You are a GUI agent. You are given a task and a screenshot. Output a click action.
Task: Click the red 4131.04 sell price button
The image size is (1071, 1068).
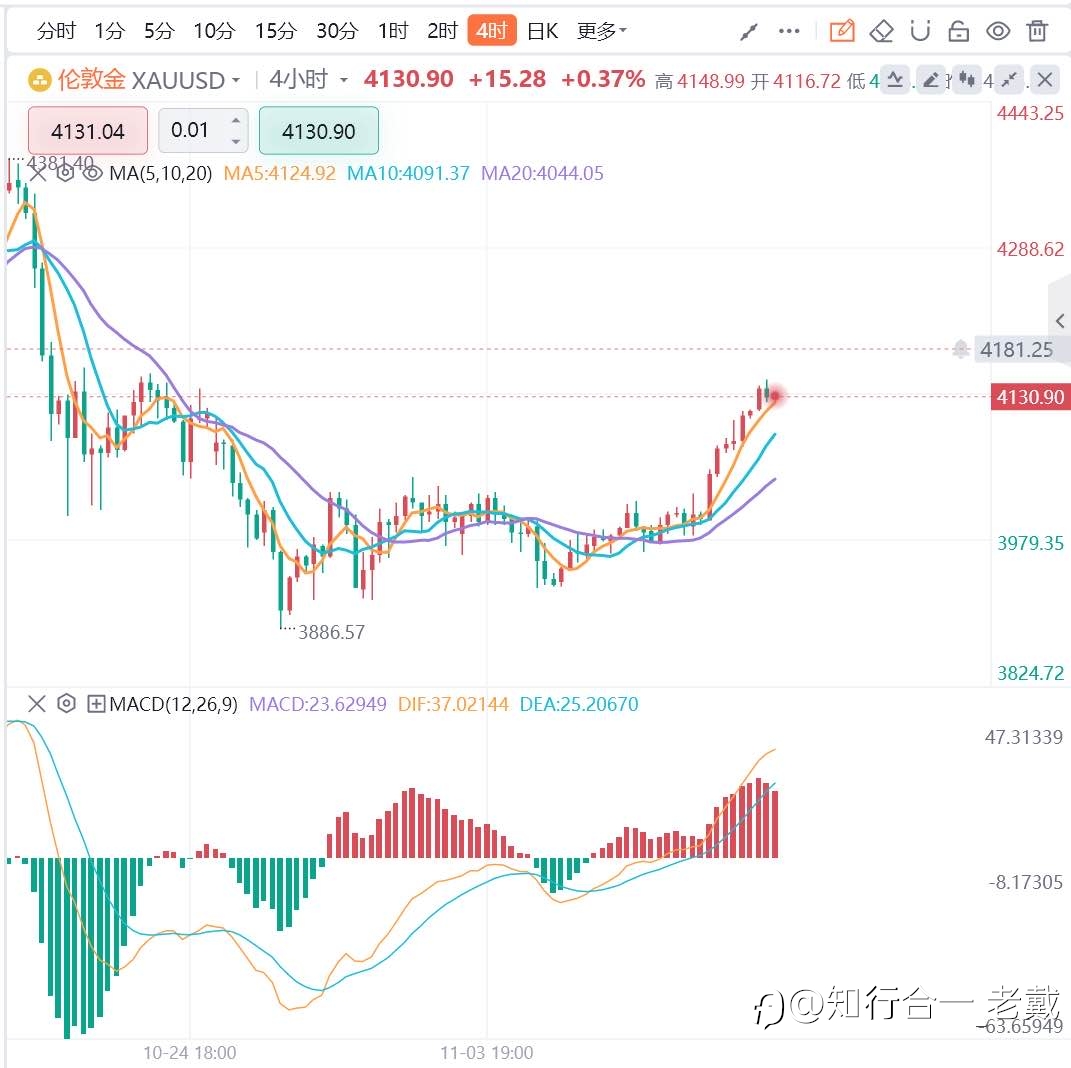[x=87, y=131]
